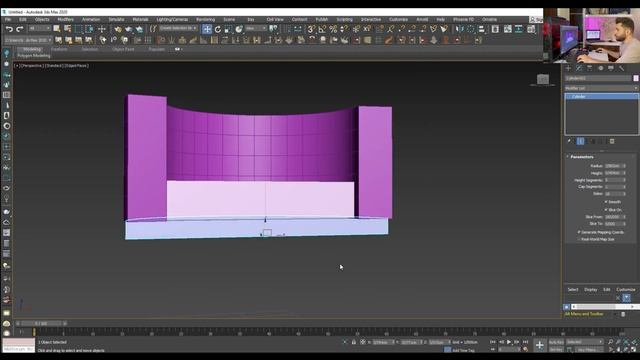Toggle the Selection Lock padlock icon
640x360 pixels.
pos(354,342)
